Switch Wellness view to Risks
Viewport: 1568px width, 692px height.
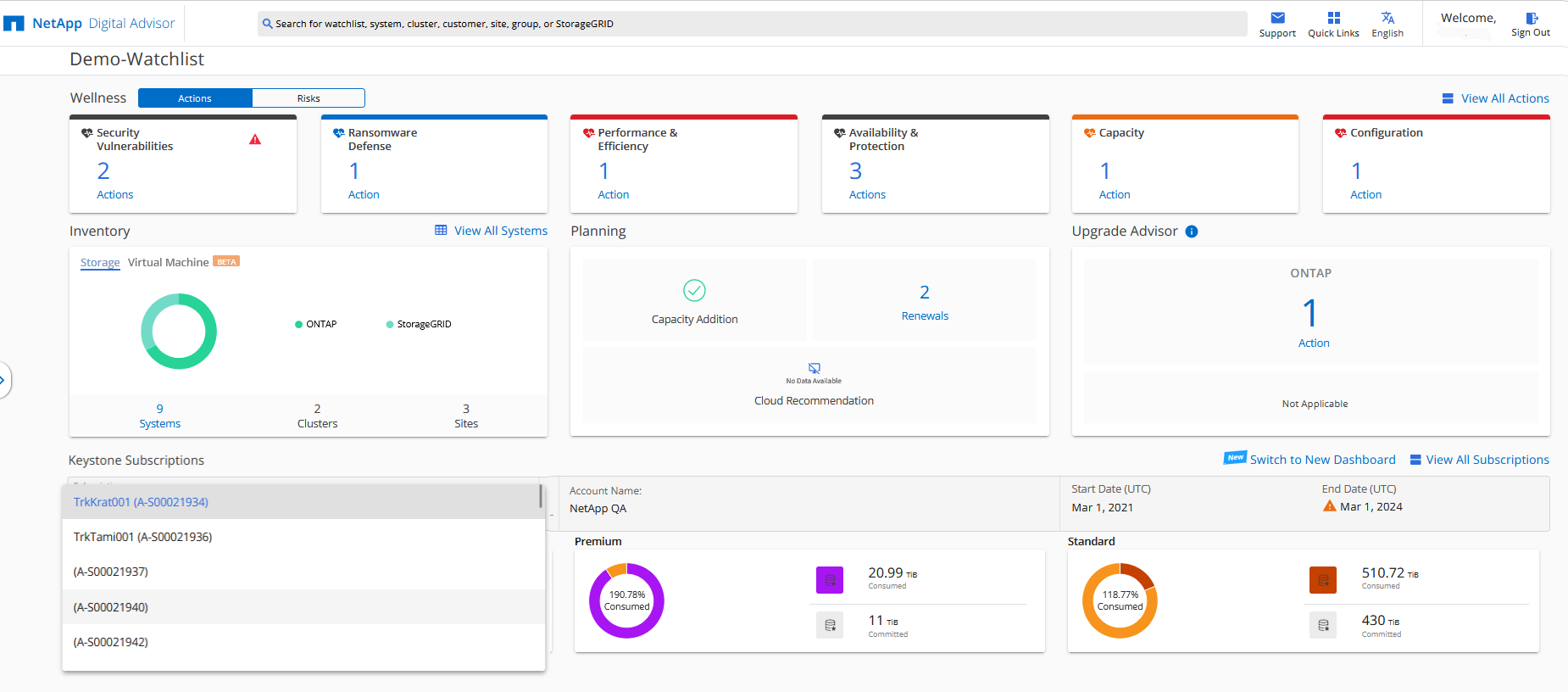[309, 98]
